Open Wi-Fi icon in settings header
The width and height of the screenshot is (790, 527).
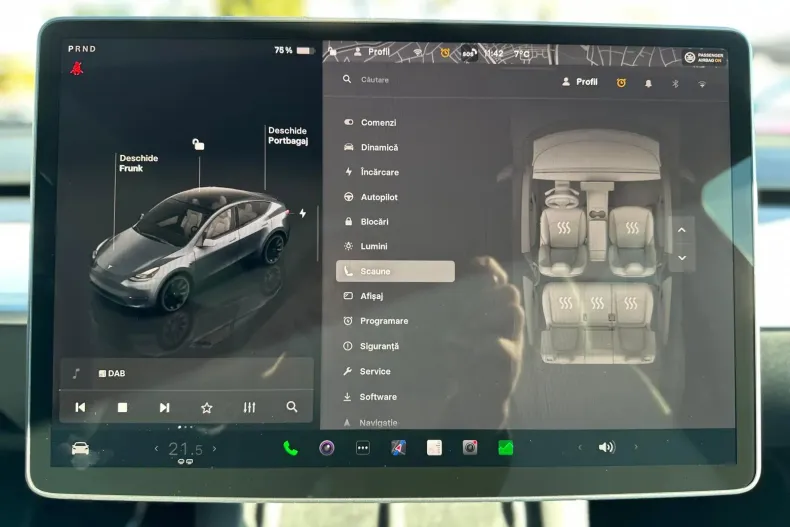coord(702,84)
